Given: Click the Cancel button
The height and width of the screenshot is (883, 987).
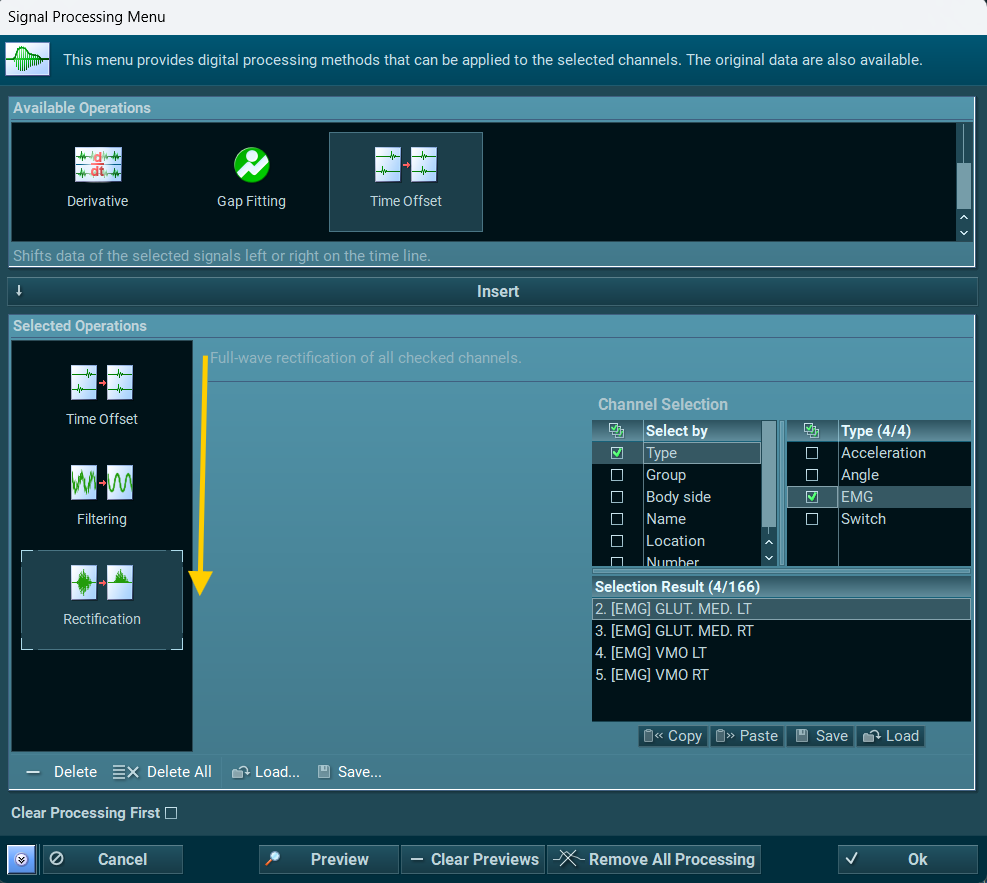Looking at the screenshot, I should coord(113,859).
